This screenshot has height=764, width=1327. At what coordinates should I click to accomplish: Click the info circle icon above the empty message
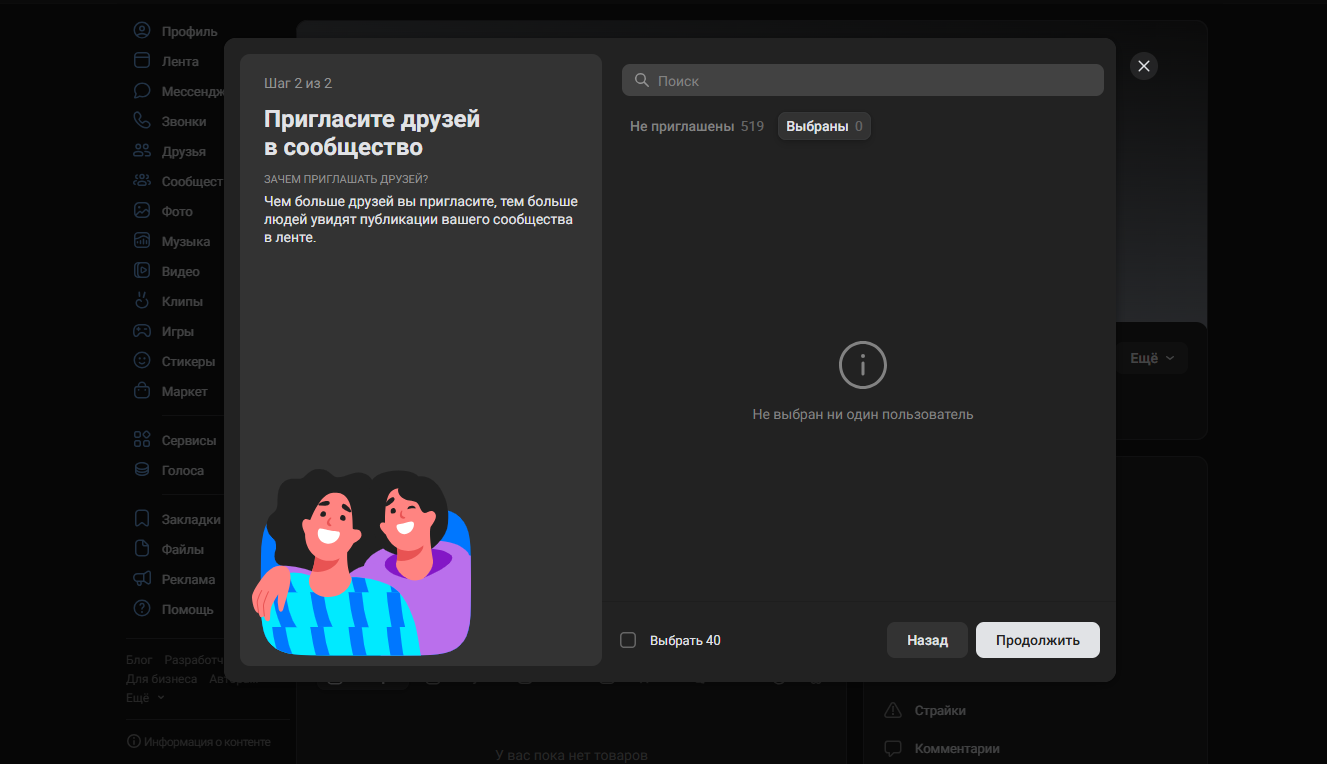point(863,365)
